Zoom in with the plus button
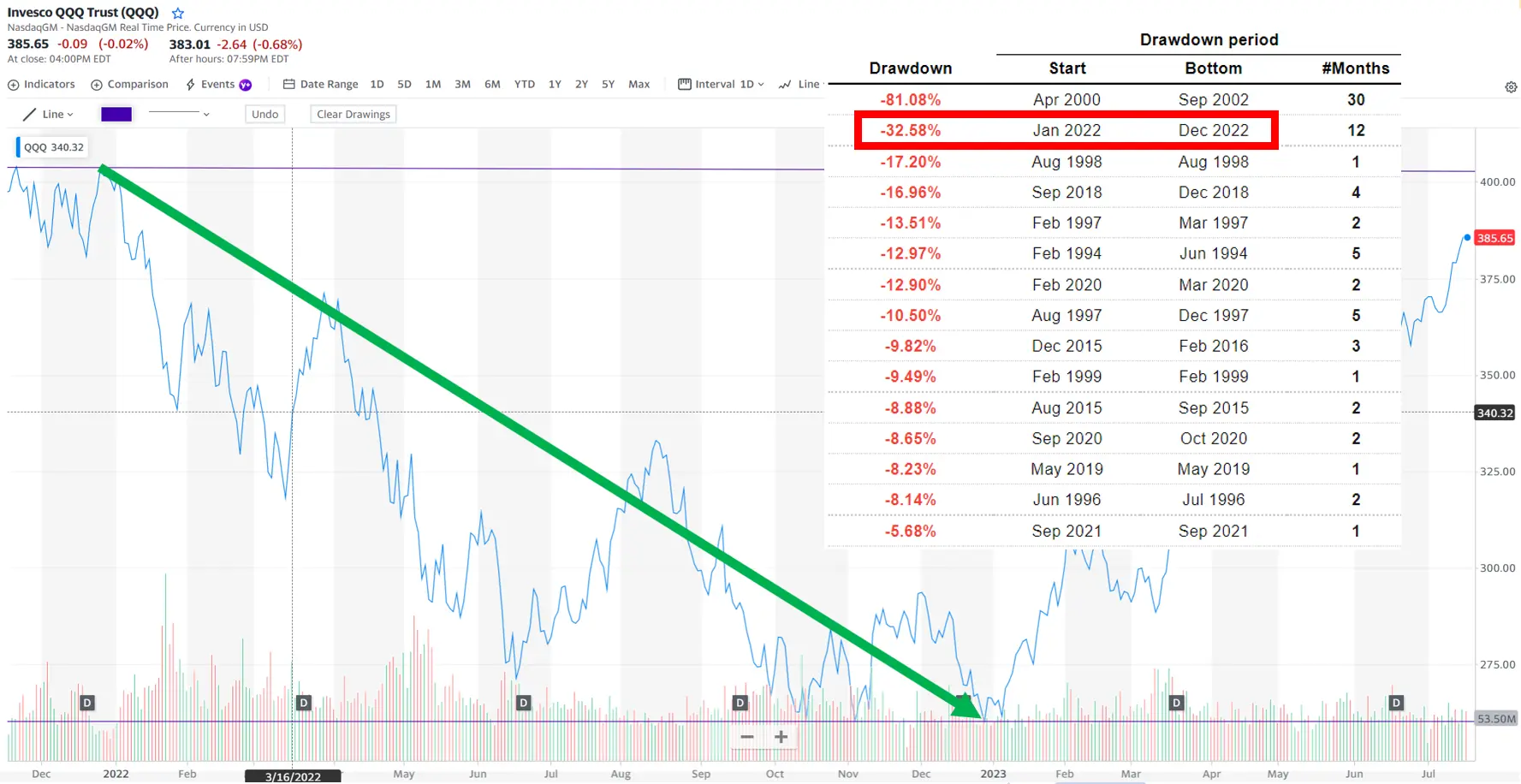The image size is (1521, 784). [x=781, y=737]
